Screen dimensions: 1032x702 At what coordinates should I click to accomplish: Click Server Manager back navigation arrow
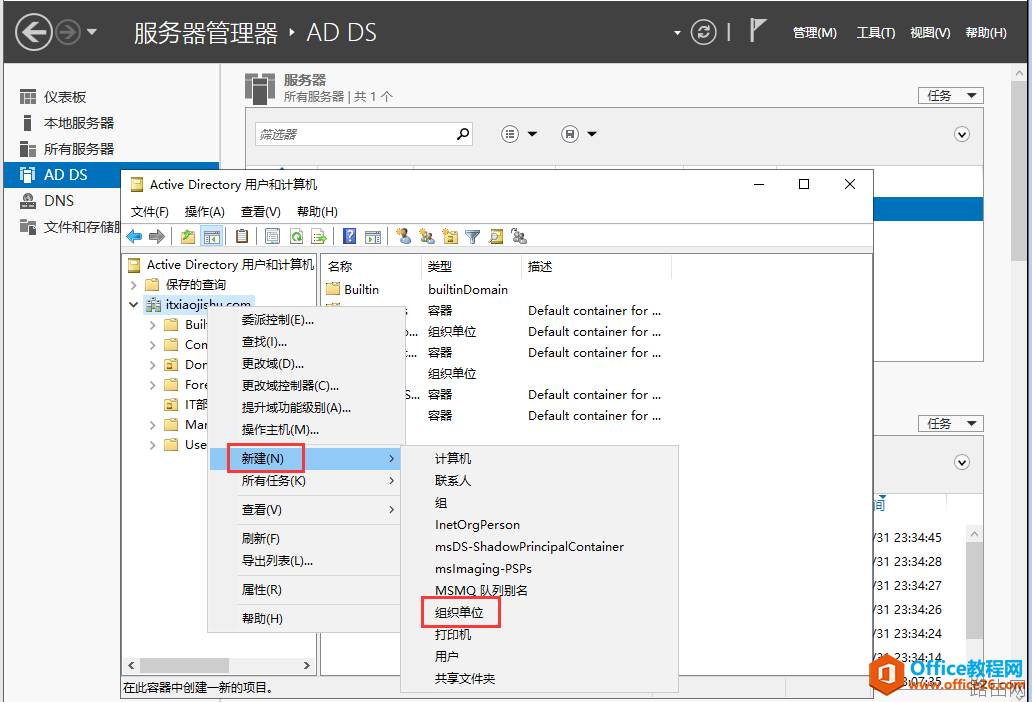(34, 32)
